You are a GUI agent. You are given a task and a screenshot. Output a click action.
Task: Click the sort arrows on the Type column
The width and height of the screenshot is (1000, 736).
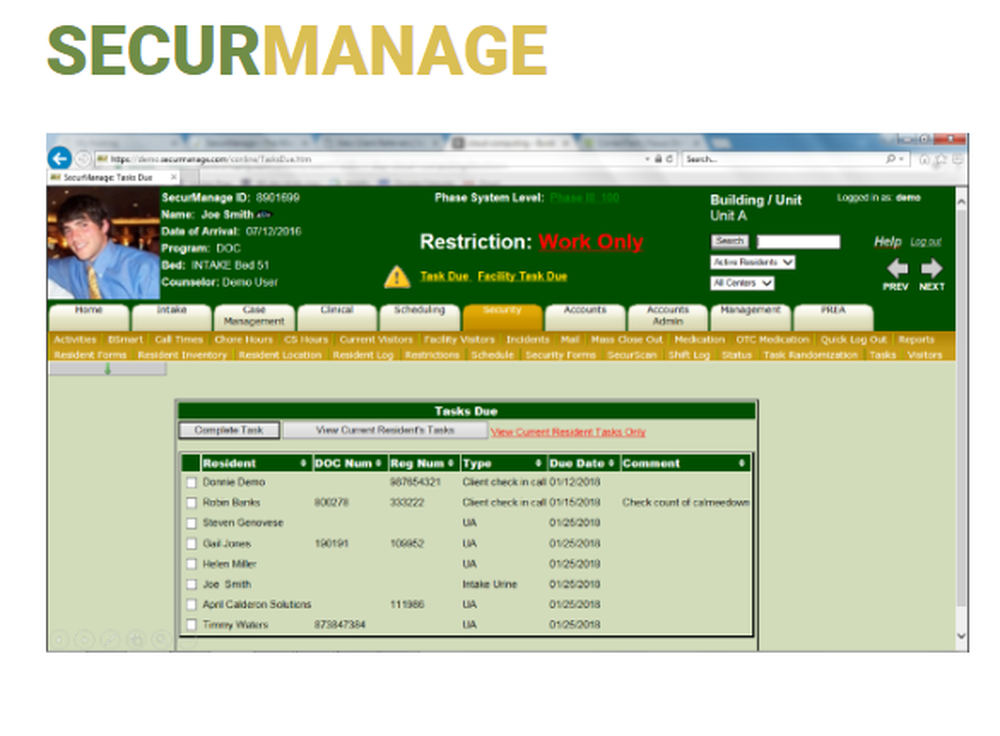(538, 464)
